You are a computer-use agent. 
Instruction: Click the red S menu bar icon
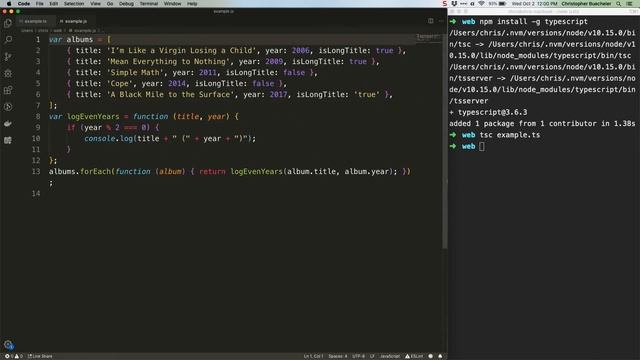point(444,4)
